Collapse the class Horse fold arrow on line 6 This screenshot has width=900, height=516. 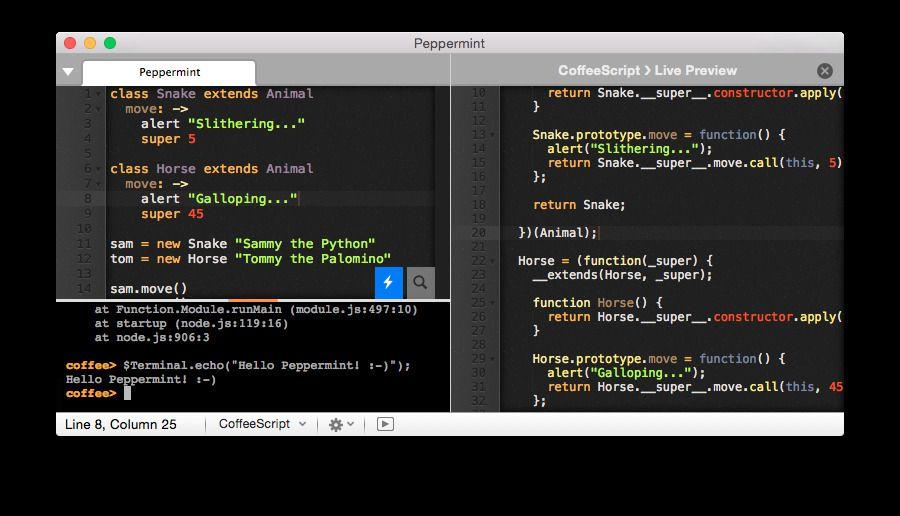point(99,169)
